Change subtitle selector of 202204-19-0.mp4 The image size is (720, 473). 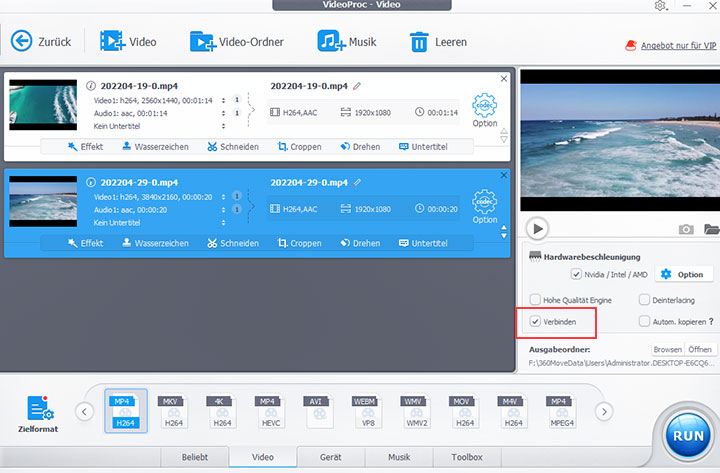tap(224, 126)
